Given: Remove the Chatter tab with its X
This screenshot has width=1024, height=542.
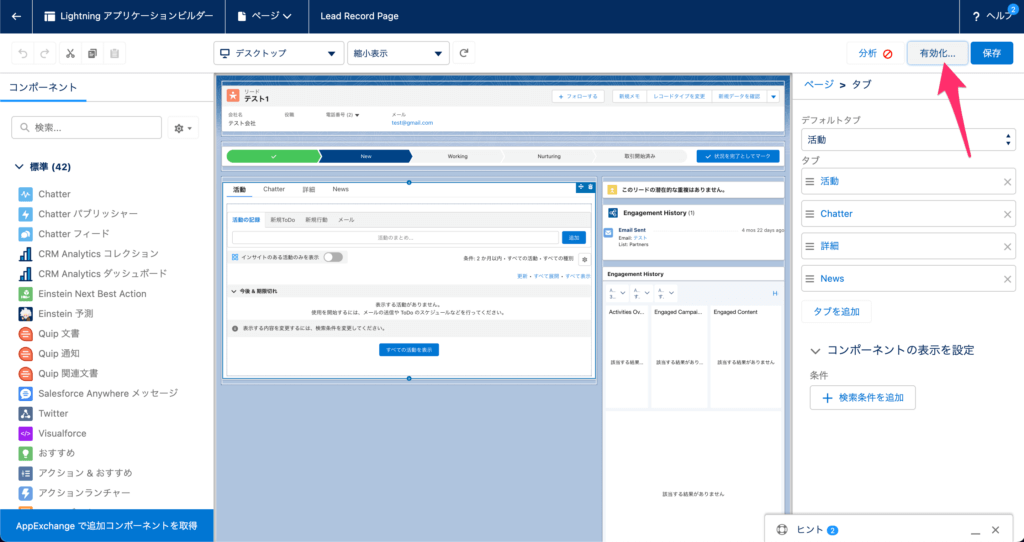Looking at the screenshot, I should tap(1007, 214).
